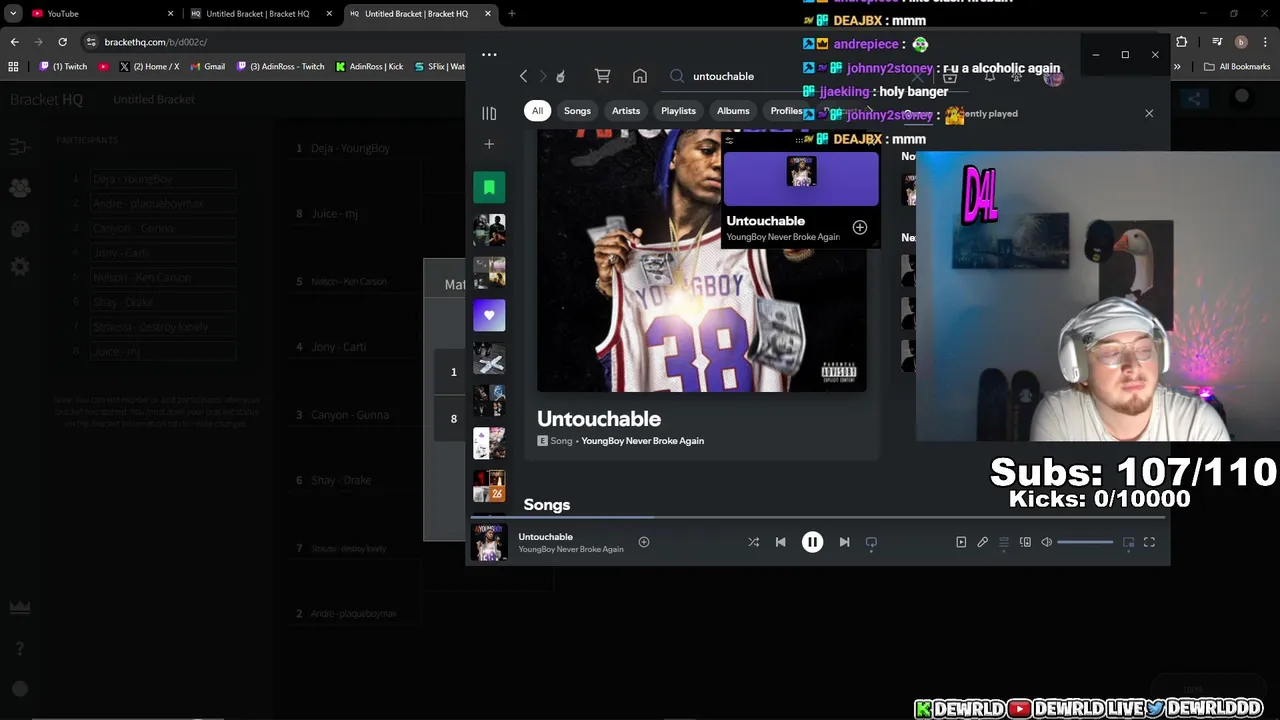This screenshot has width=1280, height=720.
Task: Seek on the song progress bar
Action: [818, 517]
